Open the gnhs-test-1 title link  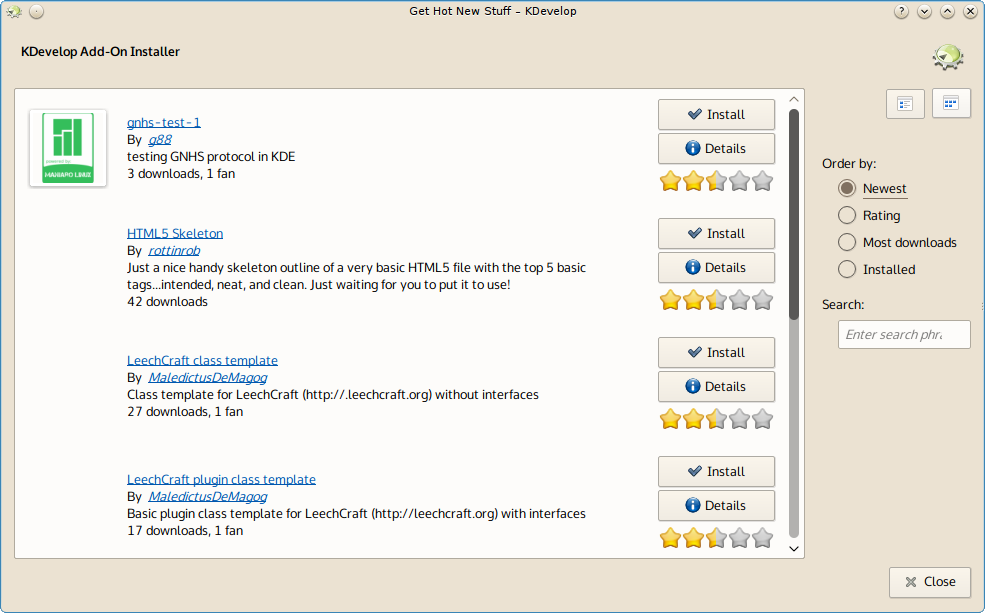point(164,122)
